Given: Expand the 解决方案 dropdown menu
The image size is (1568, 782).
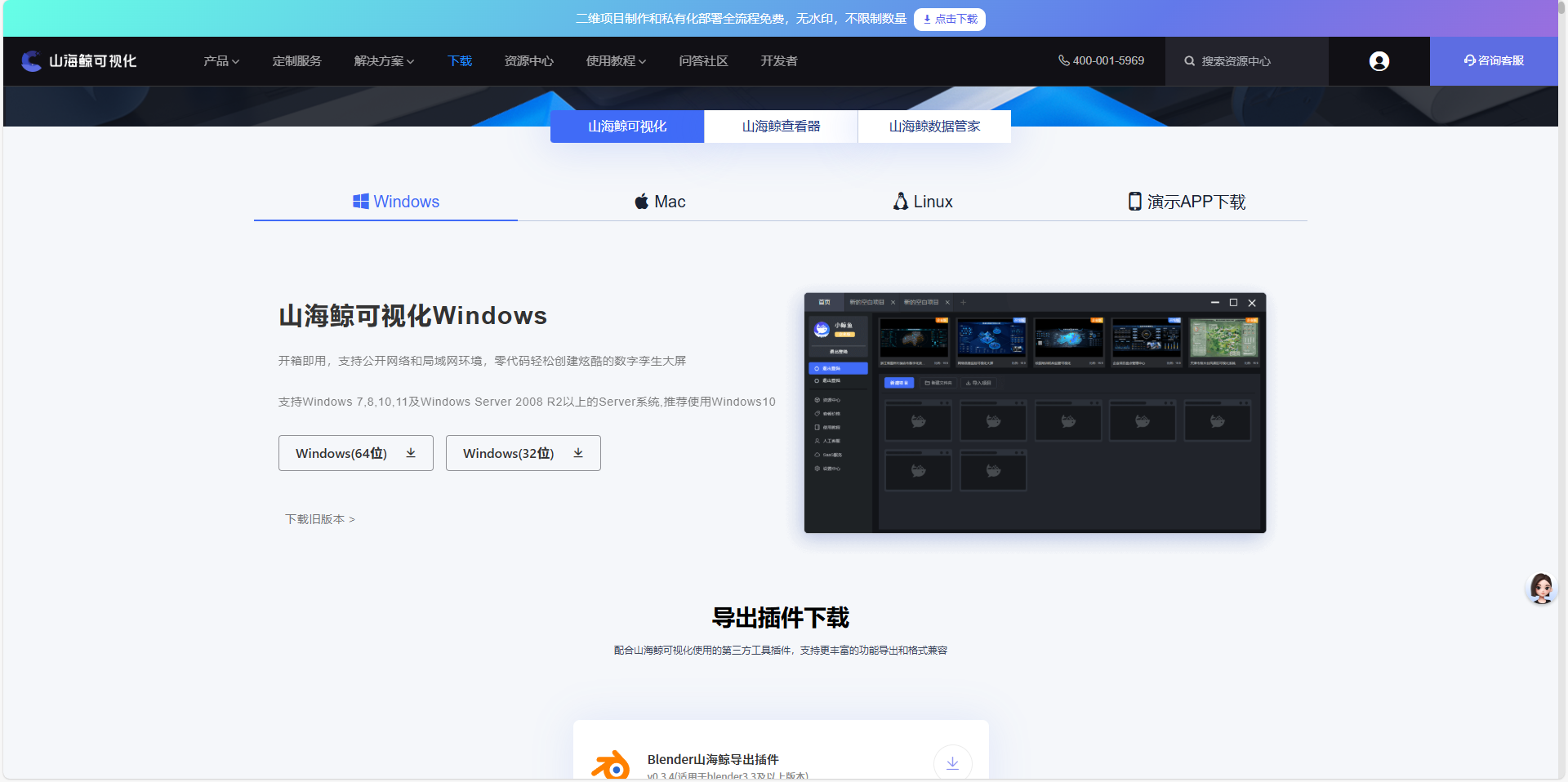Looking at the screenshot, I should 384,61.
